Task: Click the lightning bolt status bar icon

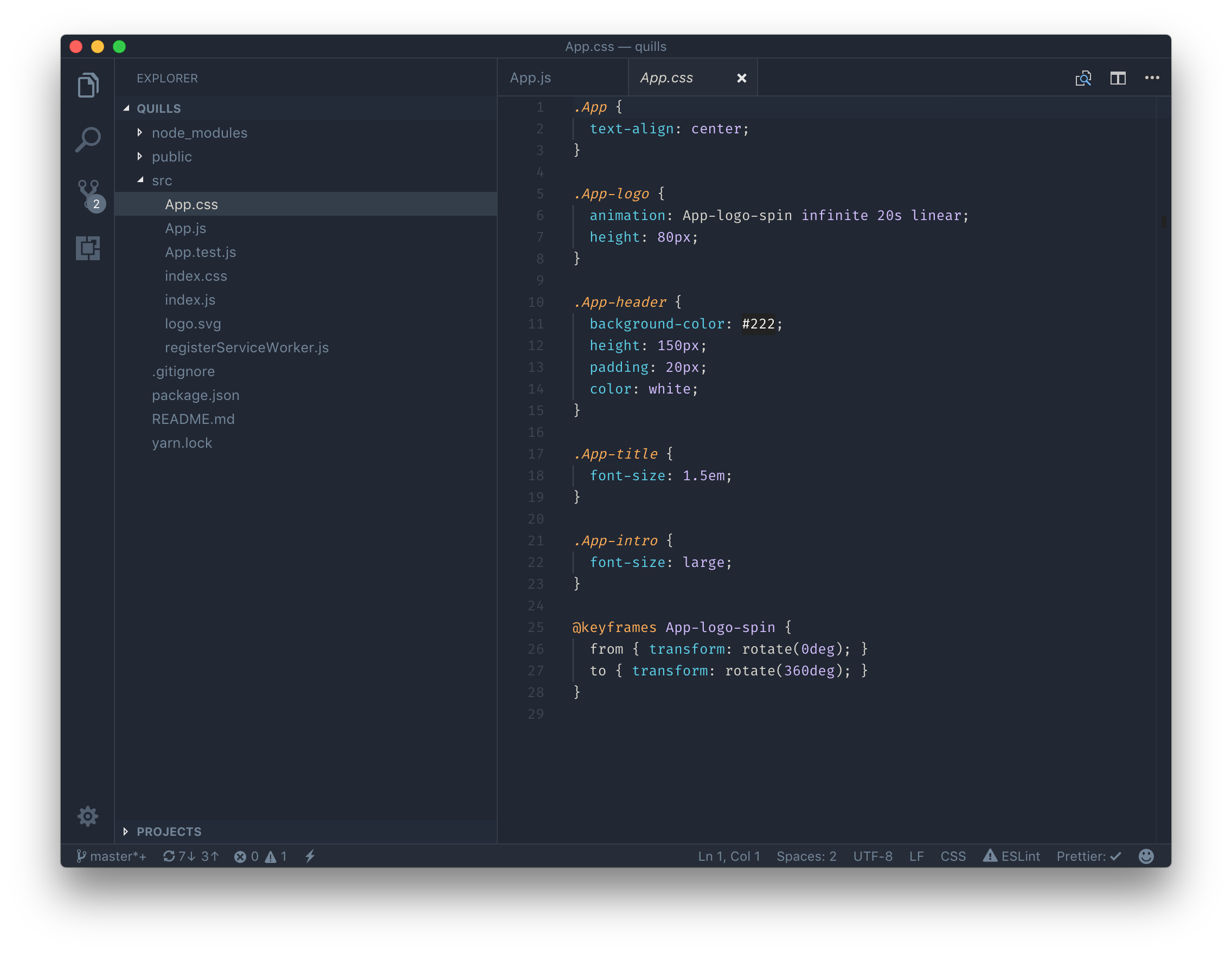Action: pos(310,856)
